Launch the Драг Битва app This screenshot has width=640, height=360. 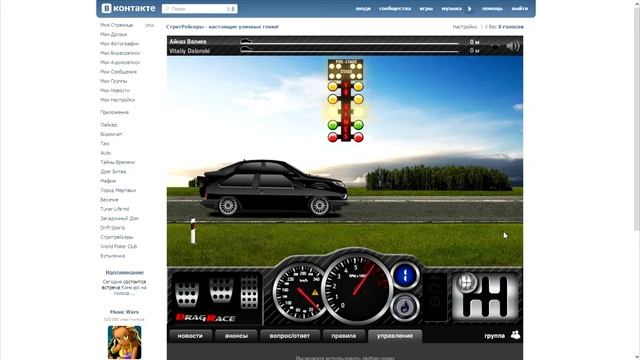pyautogui.click(x=113, y=172)
